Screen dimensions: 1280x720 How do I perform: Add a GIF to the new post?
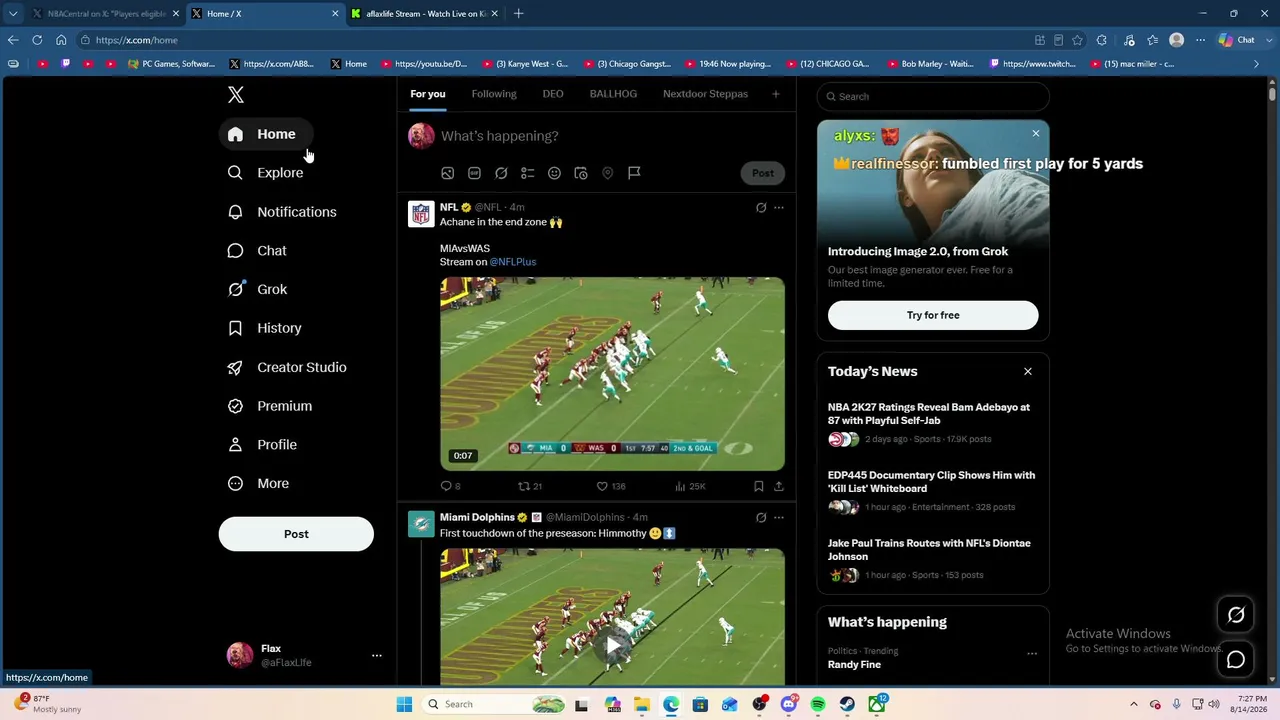[x=474, y=173]
